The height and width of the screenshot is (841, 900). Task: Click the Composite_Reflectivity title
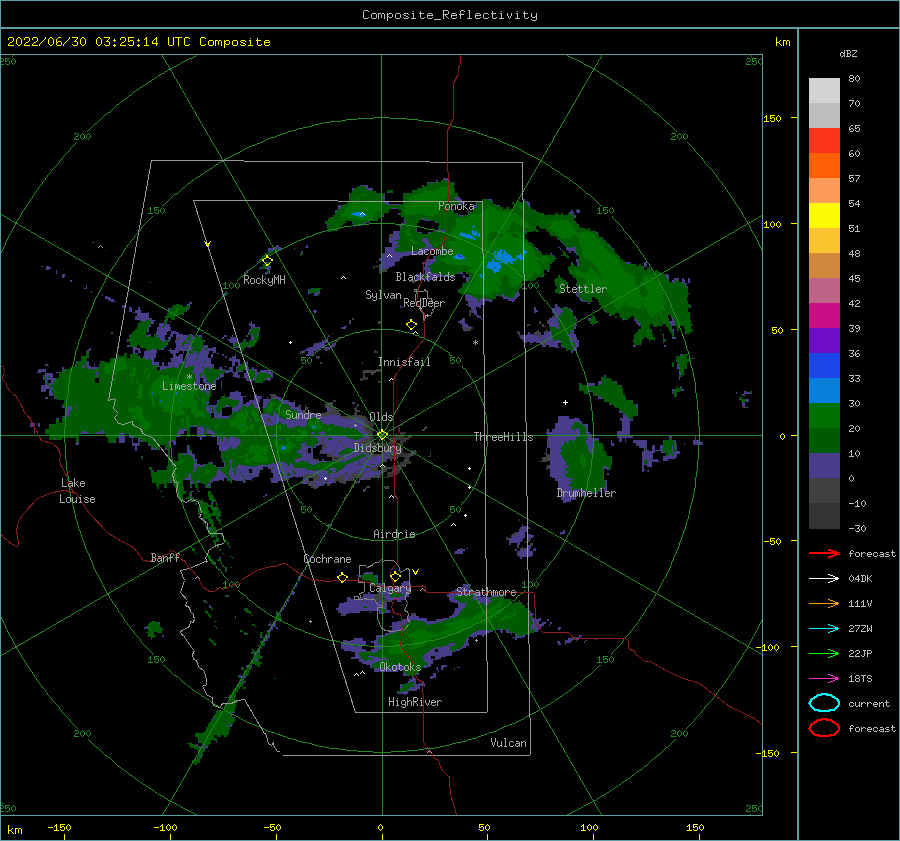(449, 15)
